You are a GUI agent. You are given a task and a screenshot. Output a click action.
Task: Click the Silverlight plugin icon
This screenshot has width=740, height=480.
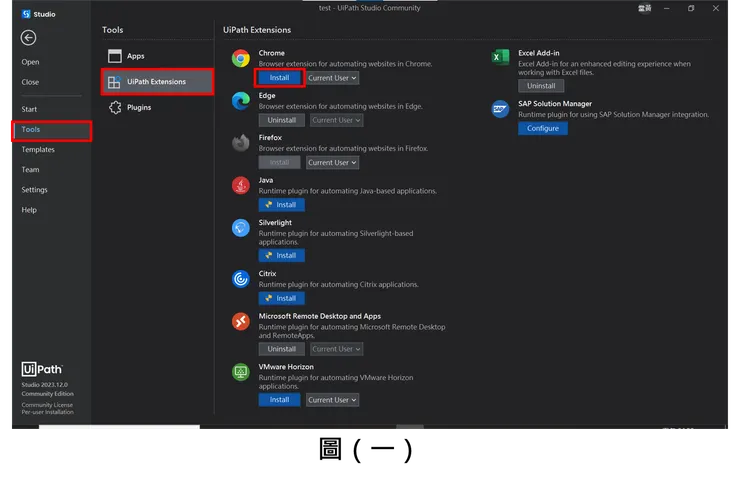tap(241, 228)
